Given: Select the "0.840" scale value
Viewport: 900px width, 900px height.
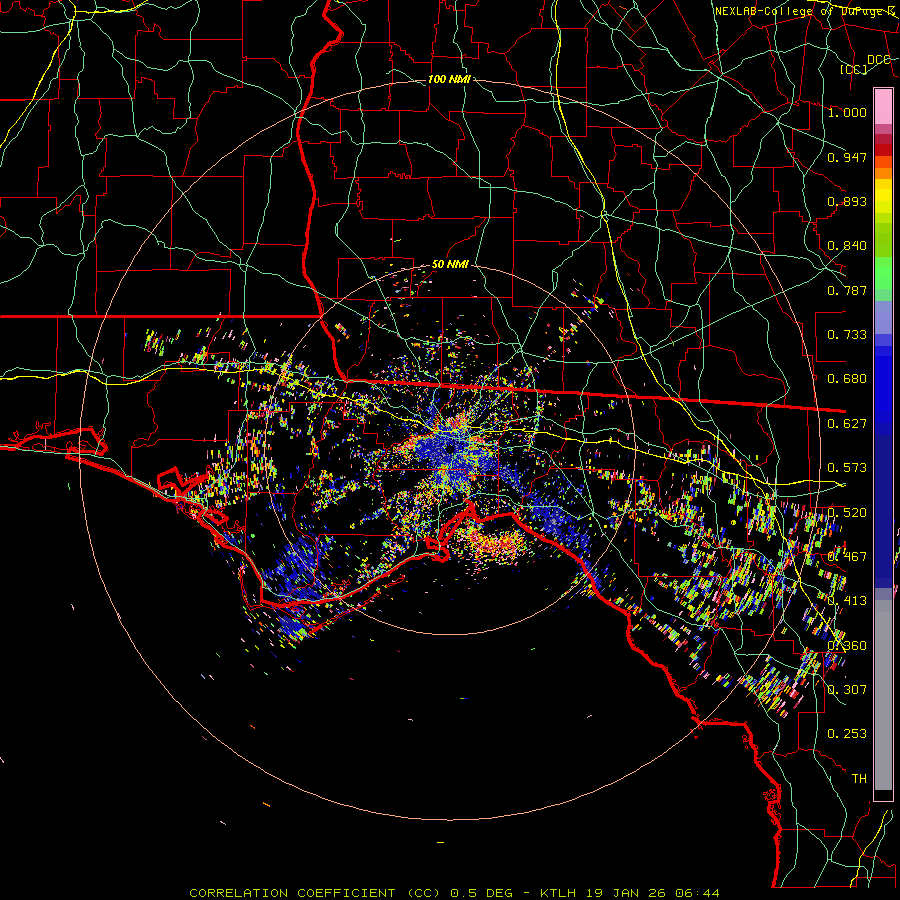Looking at the screenshot, I should point(847,246).
